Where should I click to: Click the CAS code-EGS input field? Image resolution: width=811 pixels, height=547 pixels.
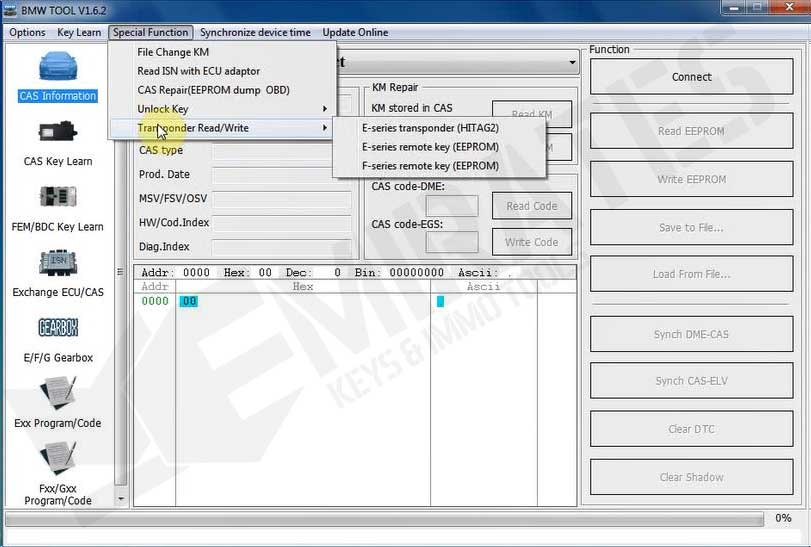coord(452,242)
